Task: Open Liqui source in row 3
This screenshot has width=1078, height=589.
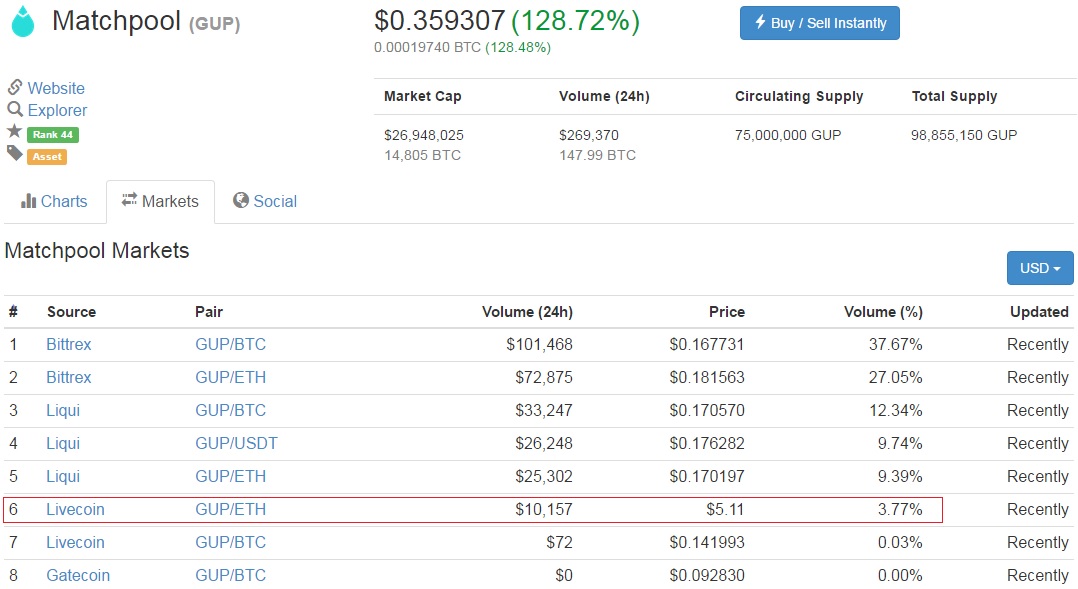Action: pos(63,410)
